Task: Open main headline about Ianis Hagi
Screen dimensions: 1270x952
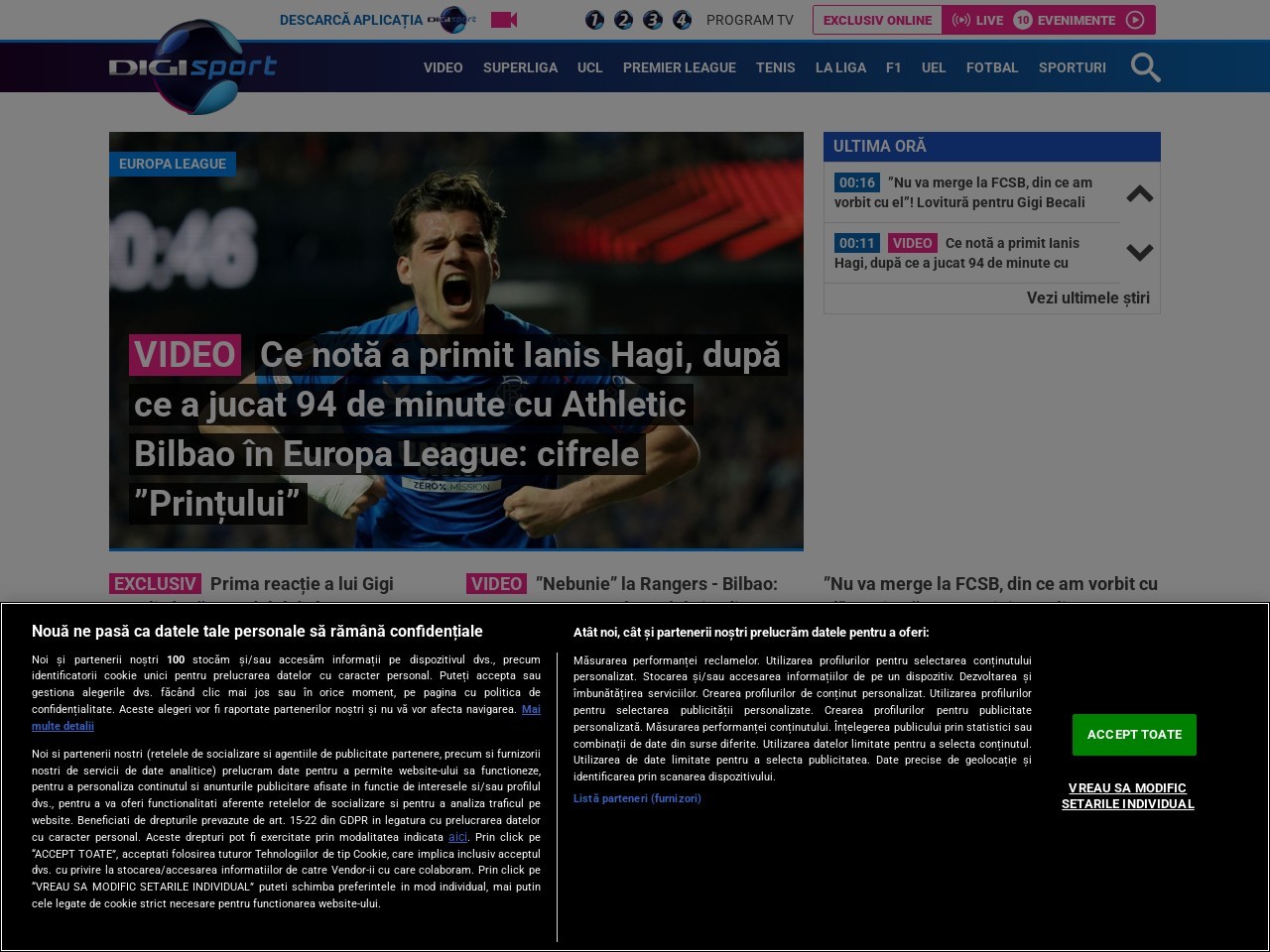Action: [457, 428]
